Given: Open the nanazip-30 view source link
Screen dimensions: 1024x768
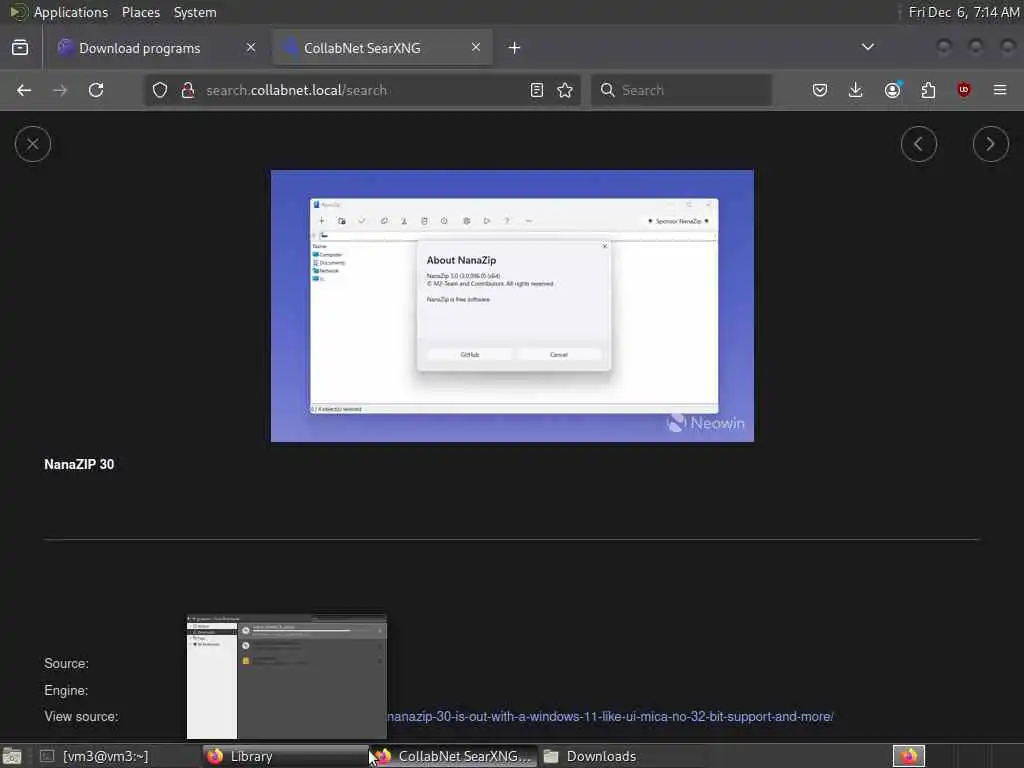Looking at the screenshot, I should [x=610, y=716].
